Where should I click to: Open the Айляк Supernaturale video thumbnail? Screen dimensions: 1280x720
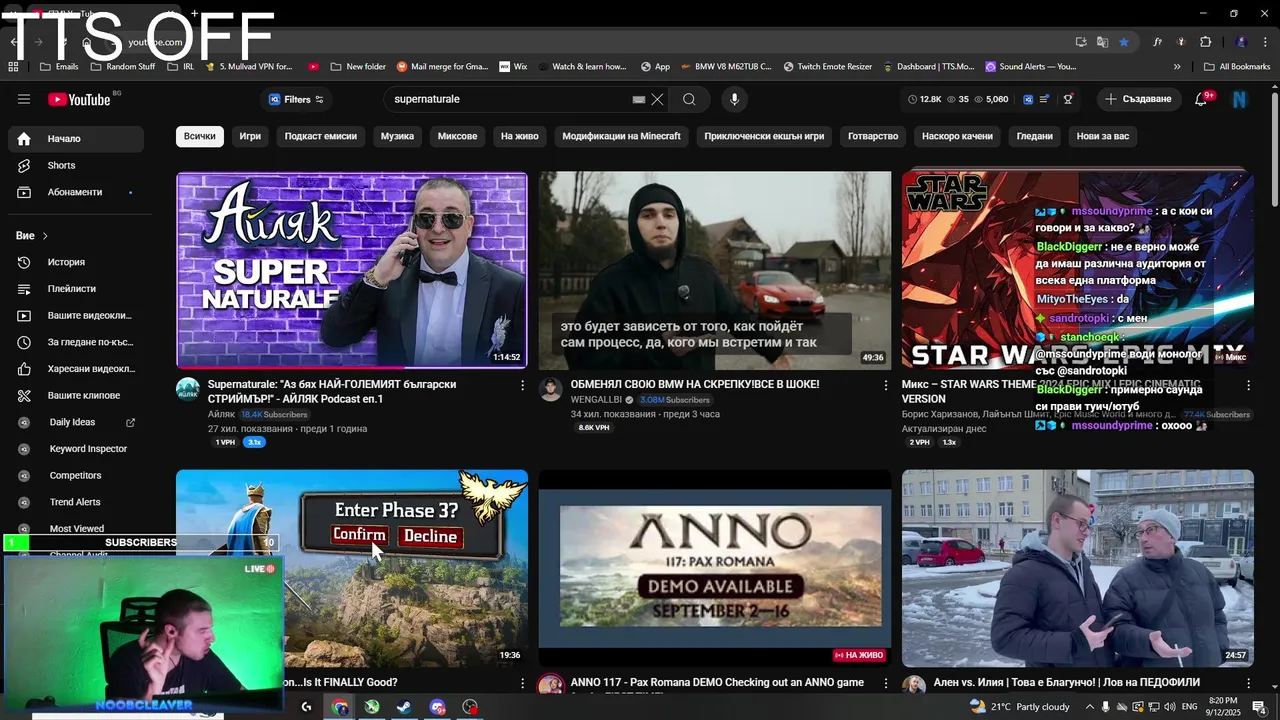coord(352,270)
